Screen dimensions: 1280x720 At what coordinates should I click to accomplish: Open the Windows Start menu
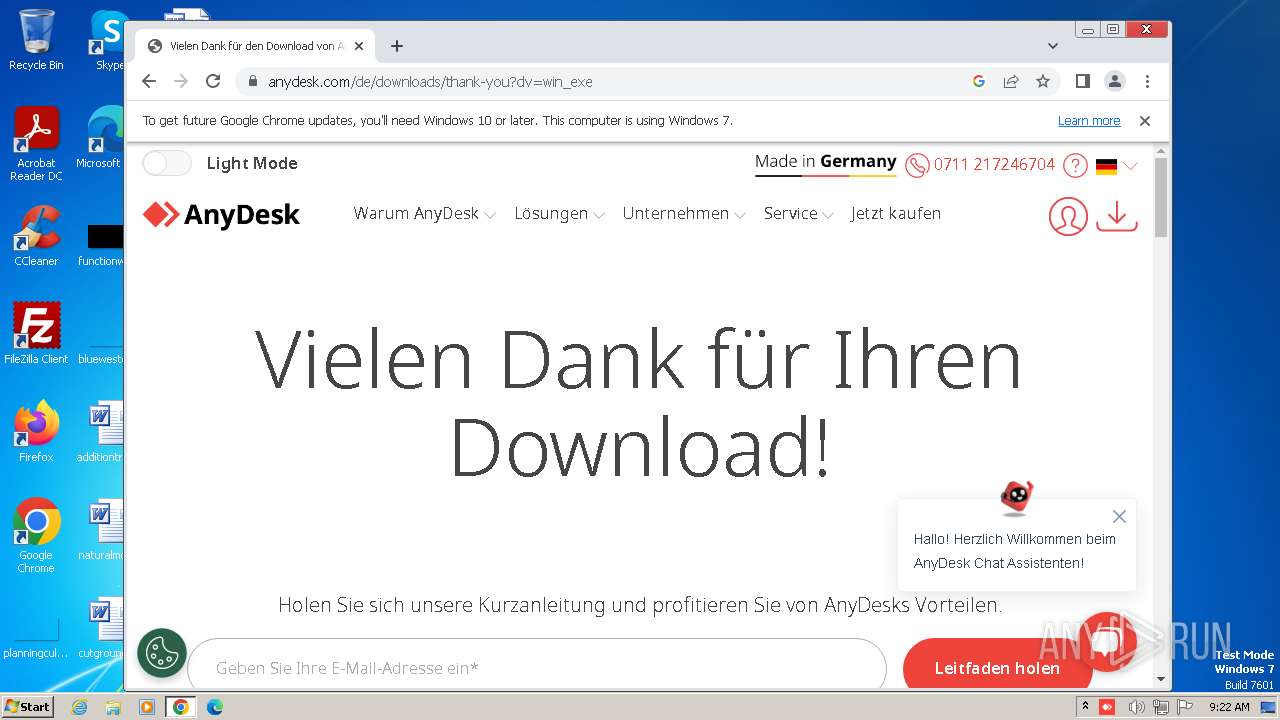point(28,707)
